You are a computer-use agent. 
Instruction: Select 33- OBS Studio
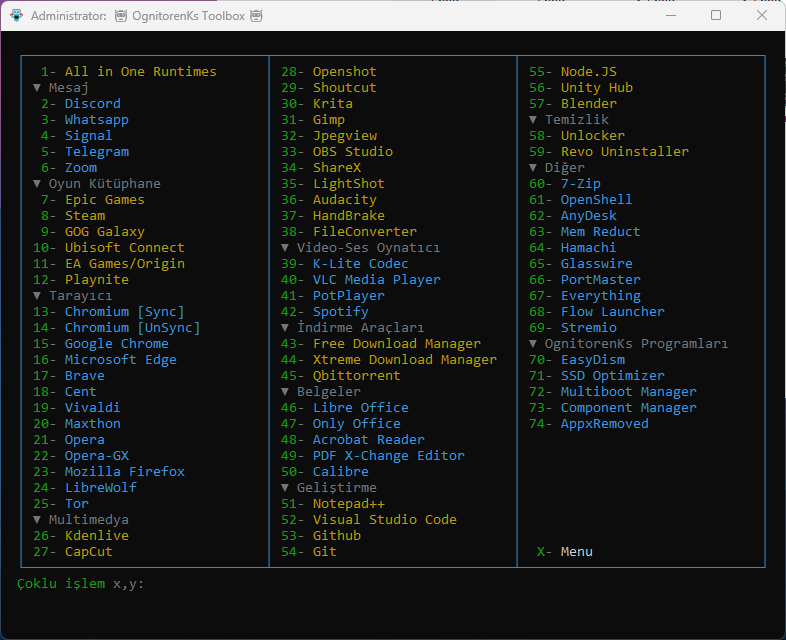click(x=337, y=152)
